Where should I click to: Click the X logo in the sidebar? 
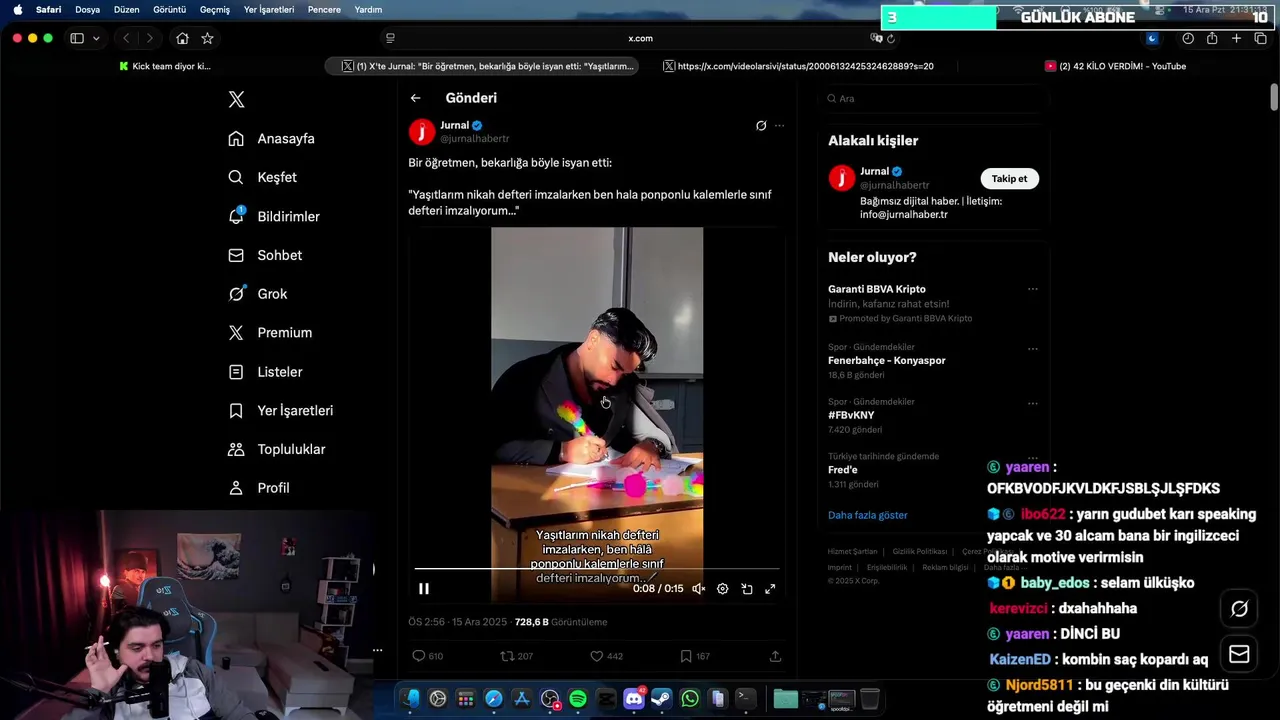pos(236,99)
